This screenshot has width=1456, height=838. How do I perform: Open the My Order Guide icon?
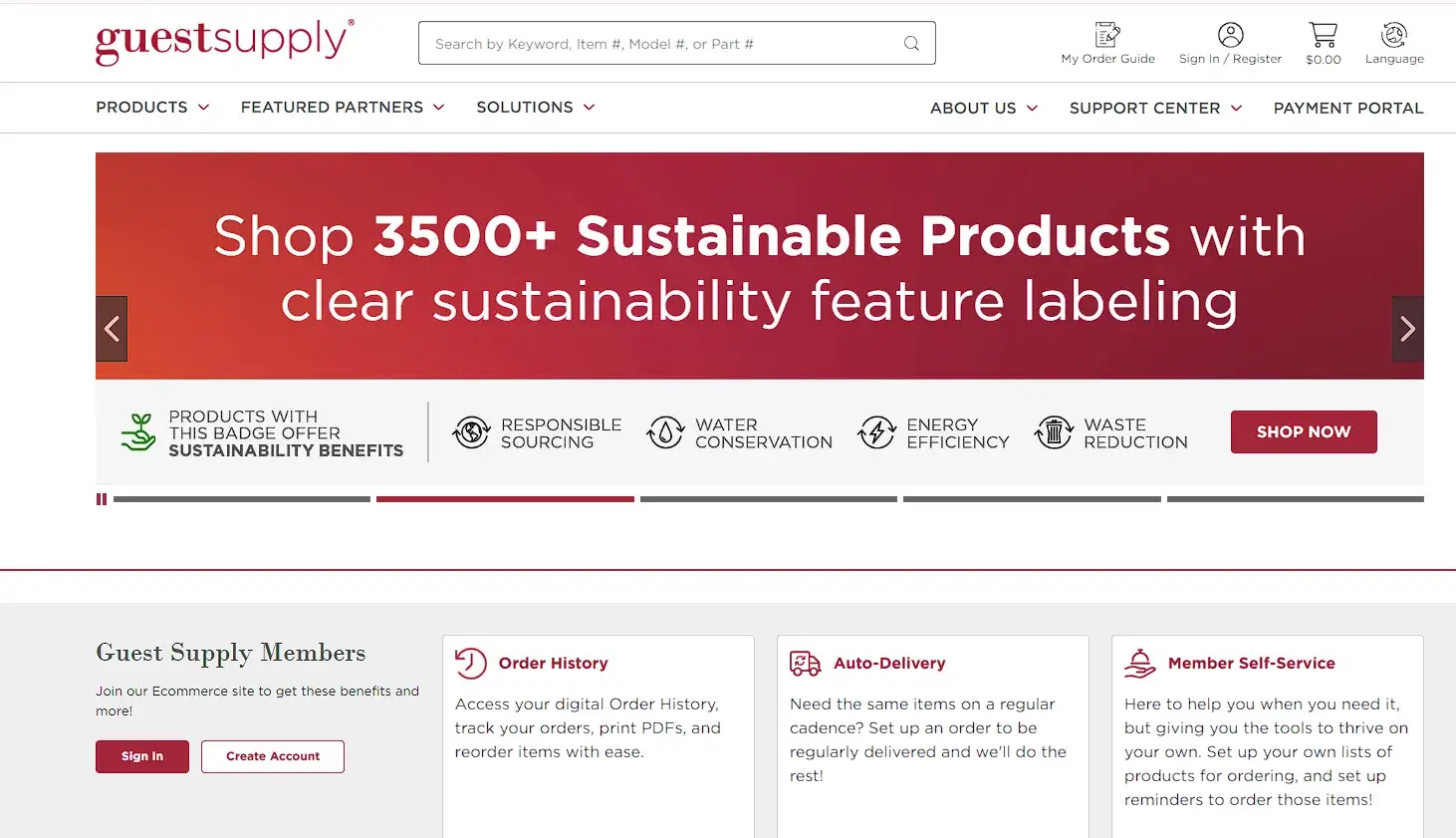(x=1107, y=36)
